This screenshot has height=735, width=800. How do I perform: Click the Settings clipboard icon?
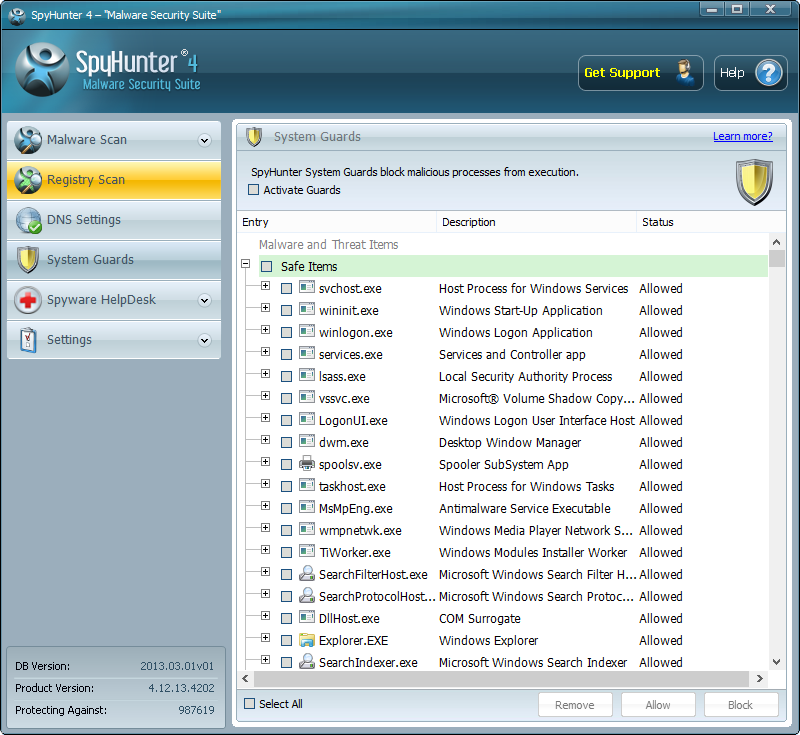(x=28, y=340)
